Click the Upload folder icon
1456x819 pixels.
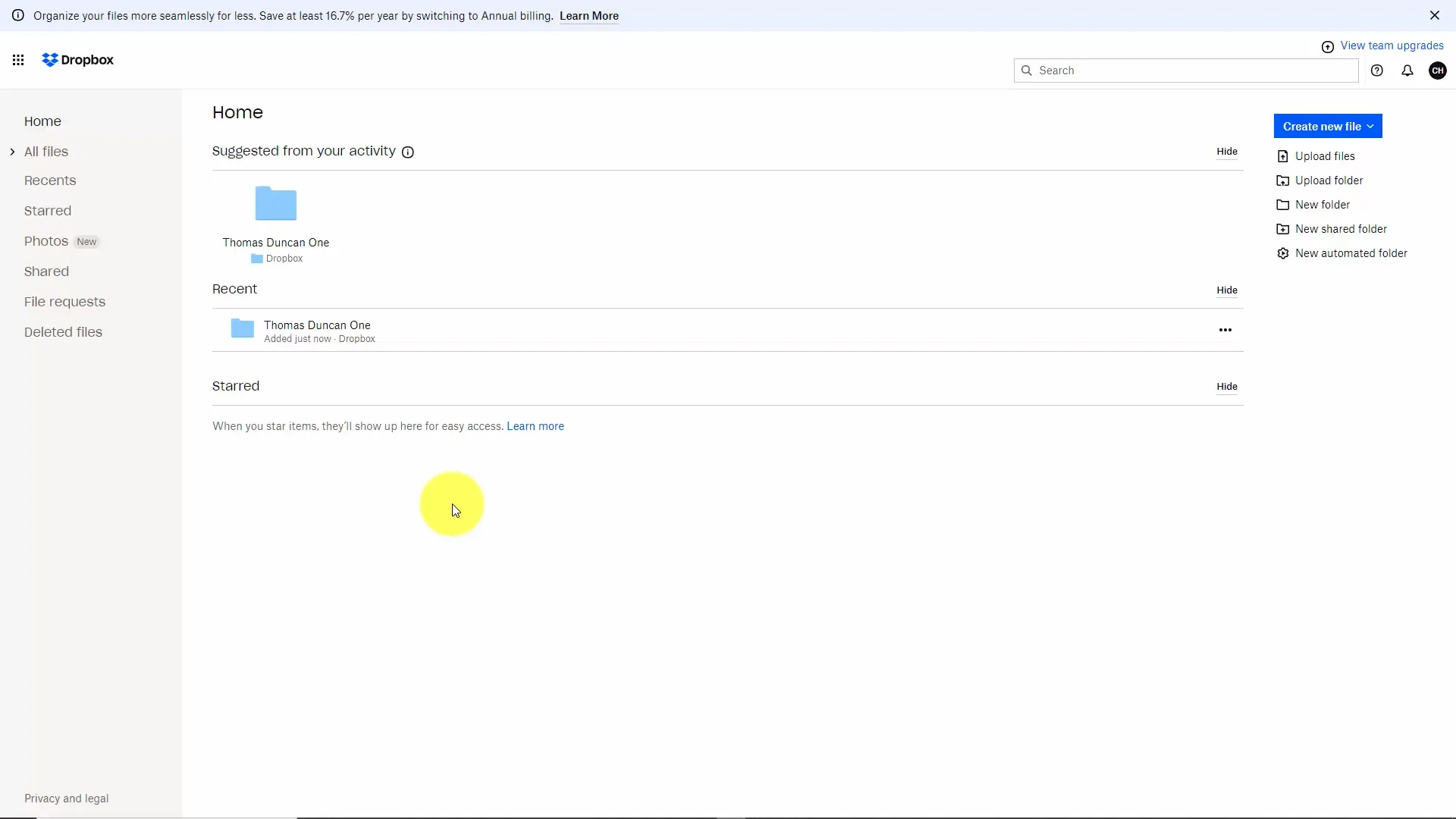1283,180
